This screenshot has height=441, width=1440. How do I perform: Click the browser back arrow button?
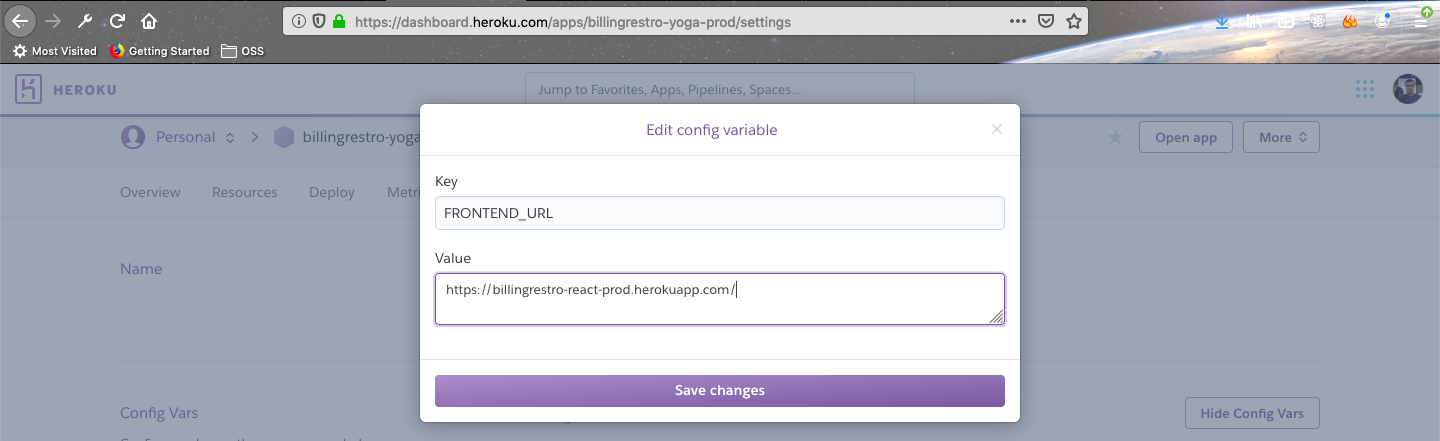click(21, 21)
